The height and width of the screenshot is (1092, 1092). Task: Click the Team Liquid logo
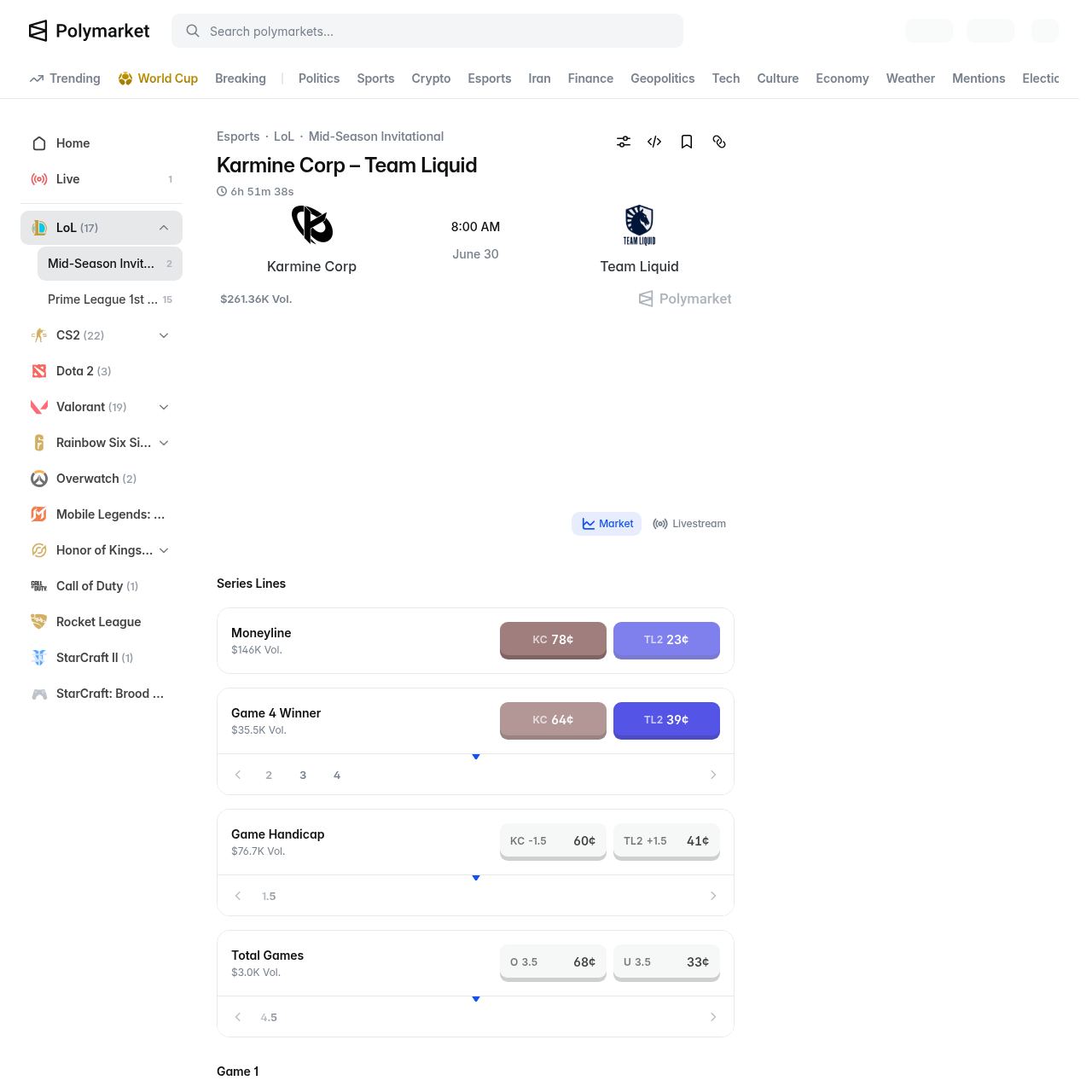(x=639, y=224)
